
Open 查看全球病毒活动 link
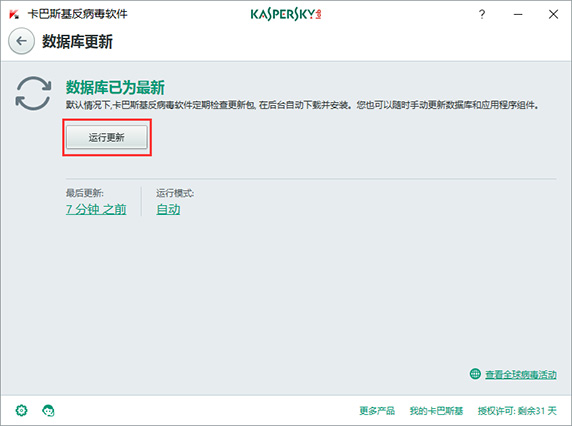point(521,374)
